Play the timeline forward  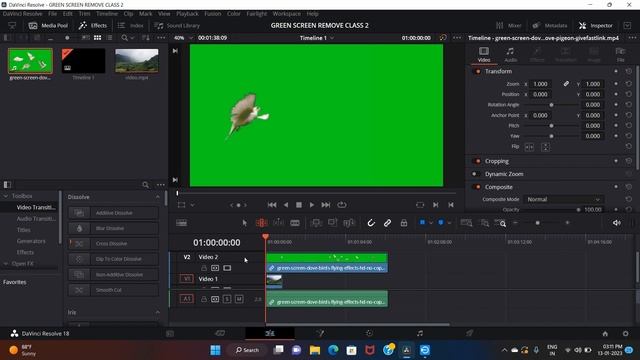[x=312, y=204]
